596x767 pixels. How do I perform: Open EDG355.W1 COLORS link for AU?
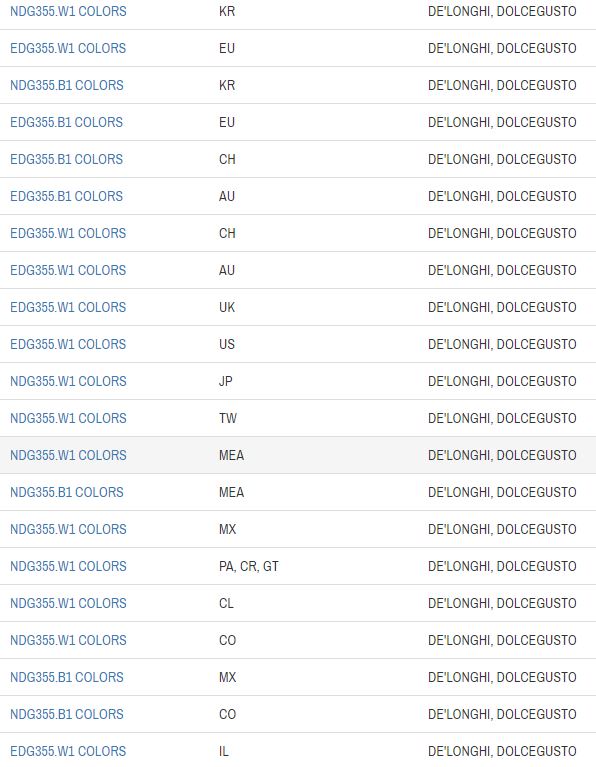coord(68,271)
